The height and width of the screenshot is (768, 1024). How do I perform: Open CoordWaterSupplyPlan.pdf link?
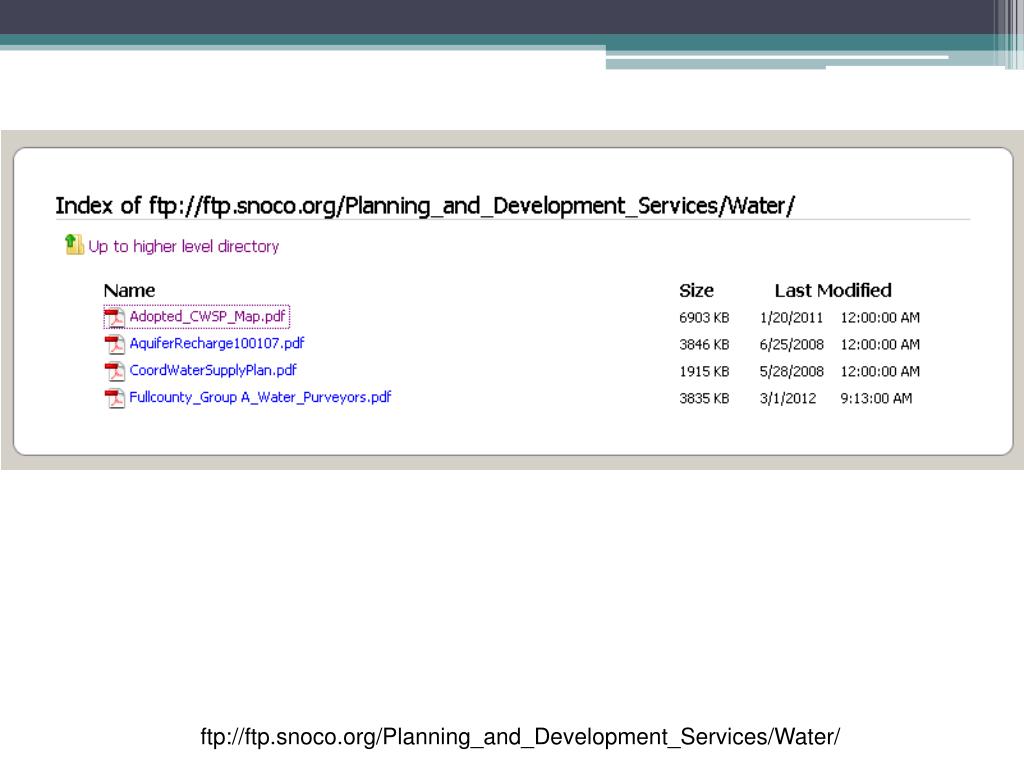(213, 370)
